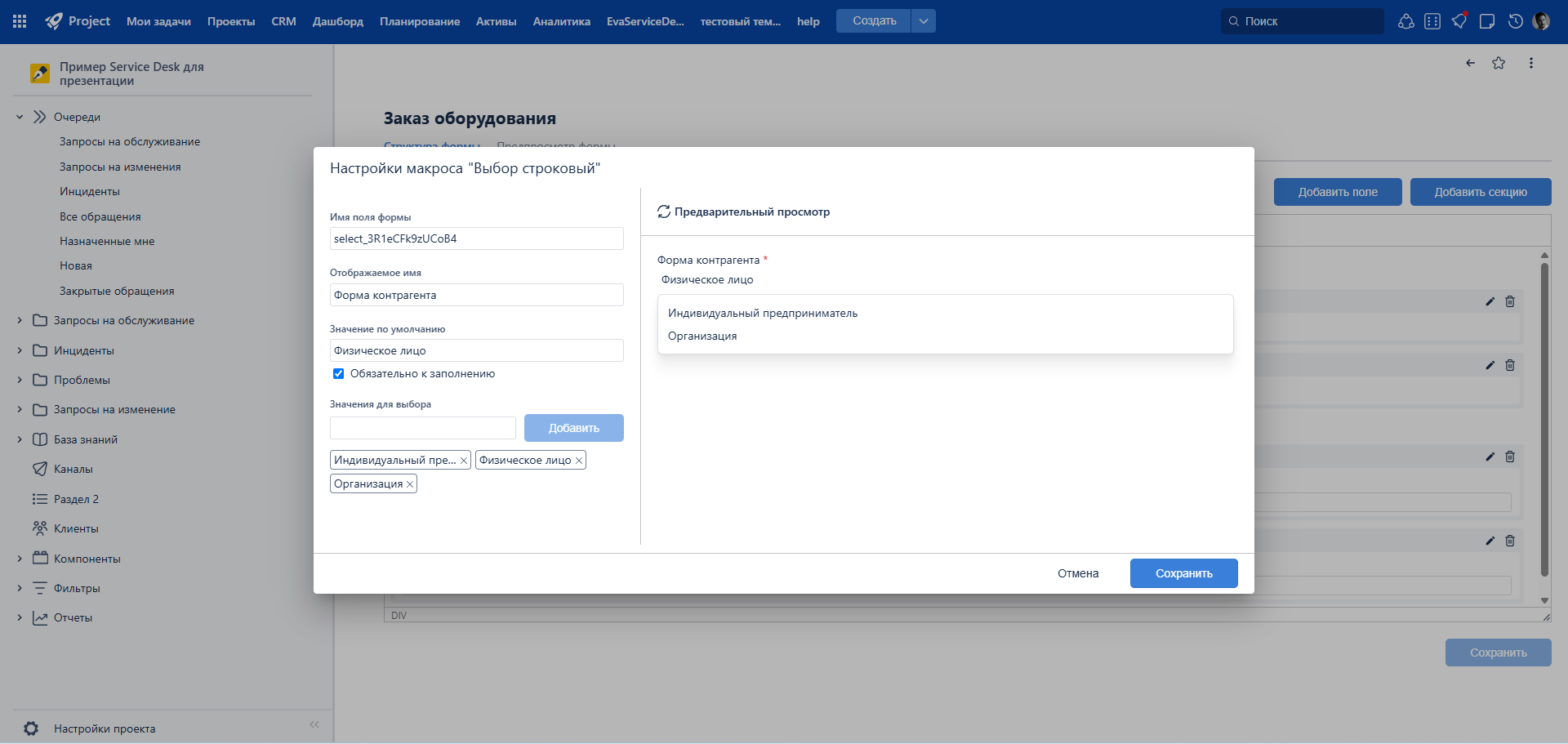1568x744 pixels.
Task: Open the three-dot more actions menu
Action: point(1531,63)
